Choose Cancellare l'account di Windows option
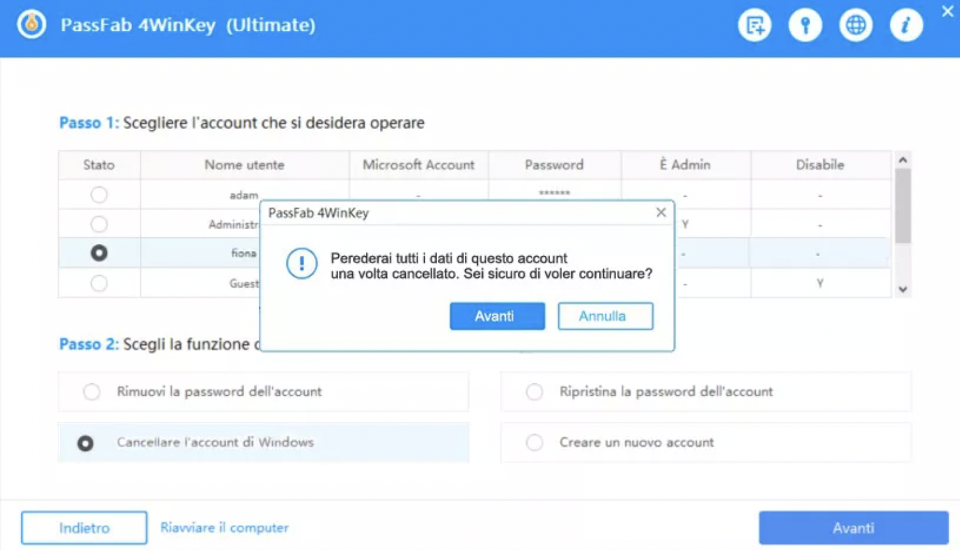The width and height of the screenshot is (960, 550). tap(263, 442)
